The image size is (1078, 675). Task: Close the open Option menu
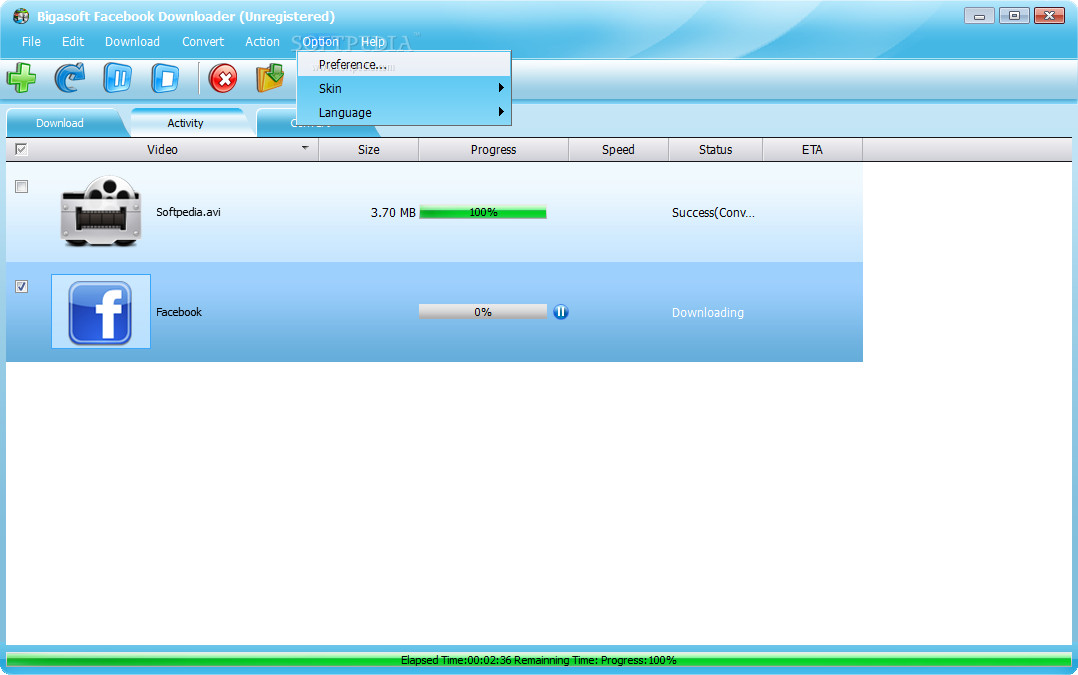[x=320, y=41]
